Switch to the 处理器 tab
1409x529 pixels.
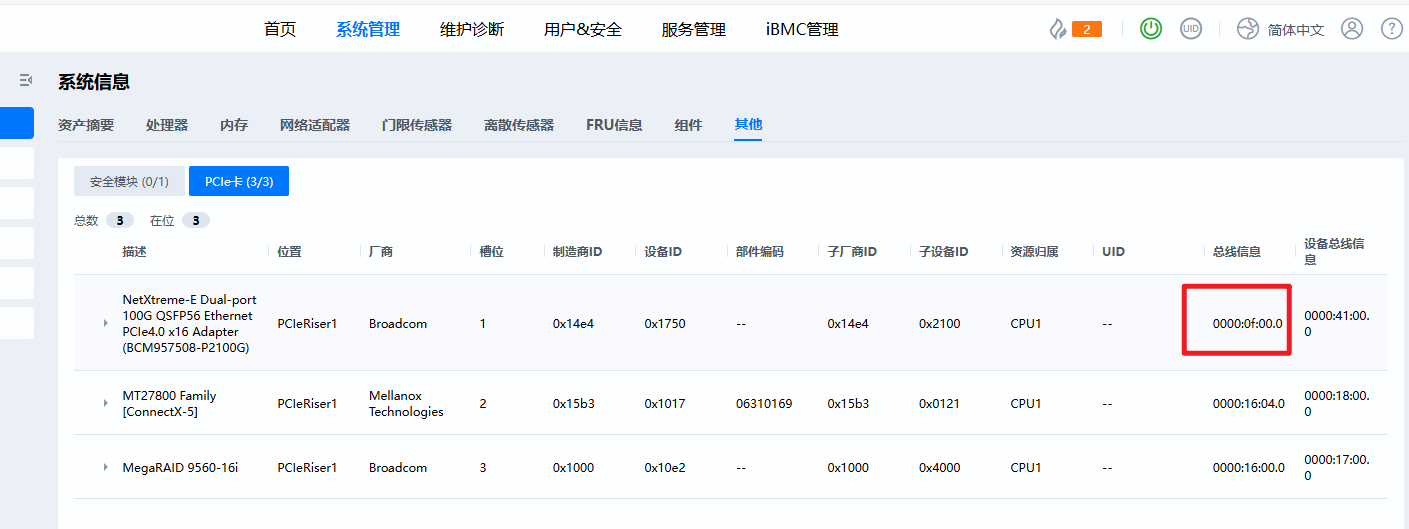pos(167,125)
